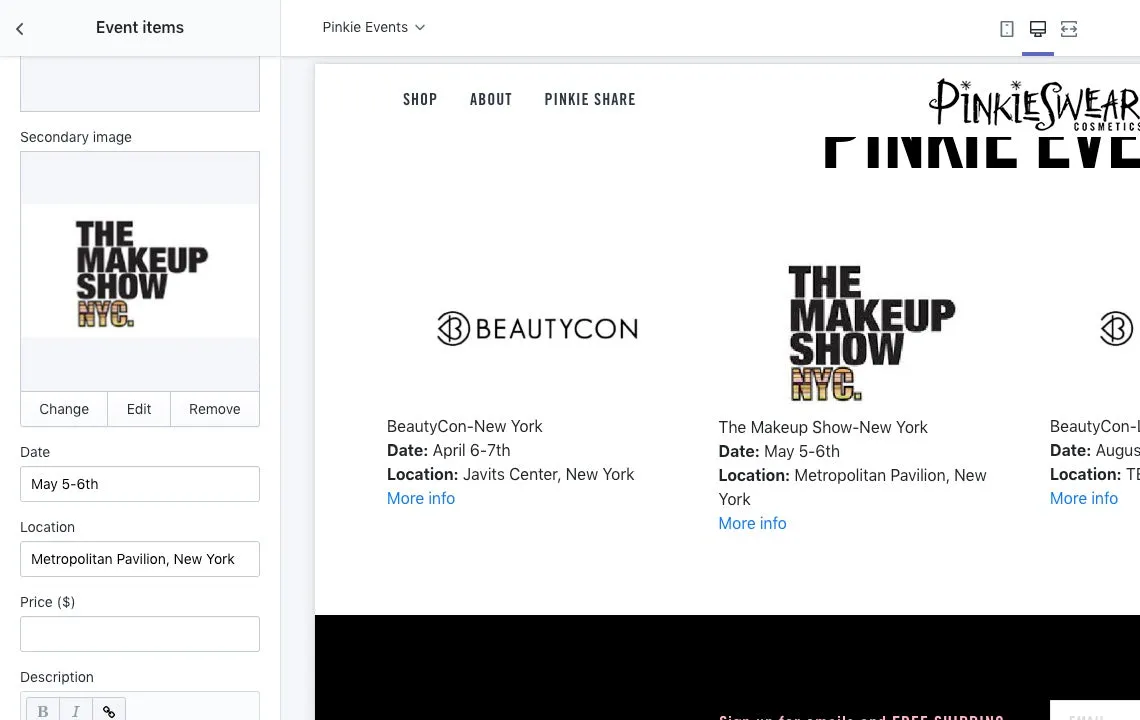The width and height of the screenshot is (1140, 720).
Task: Select the Makeup Show secondary image thumbnail
Action: [140, 271]
